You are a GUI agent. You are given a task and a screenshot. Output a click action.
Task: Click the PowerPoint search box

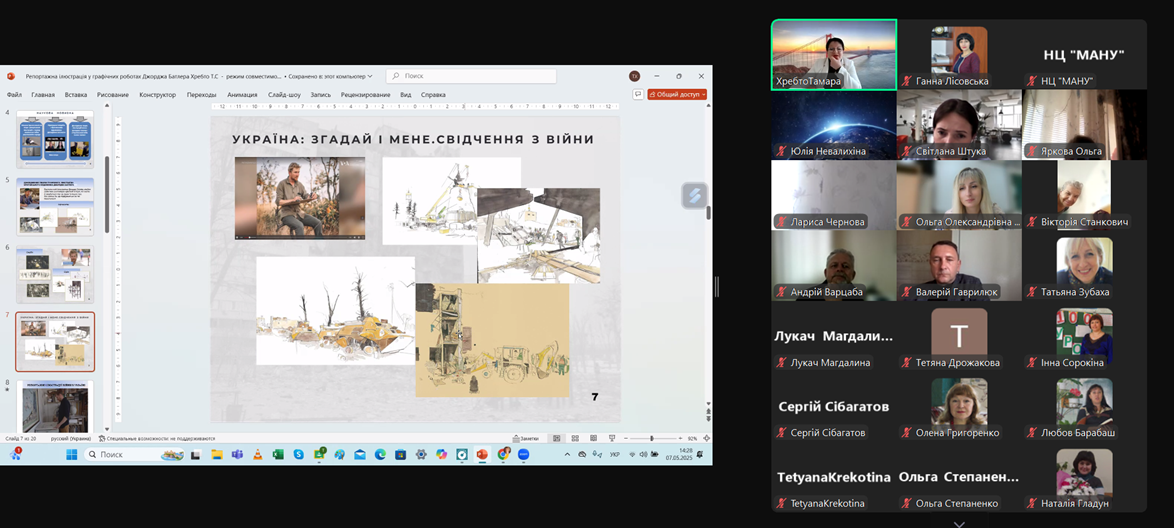[x=471, y=76]
